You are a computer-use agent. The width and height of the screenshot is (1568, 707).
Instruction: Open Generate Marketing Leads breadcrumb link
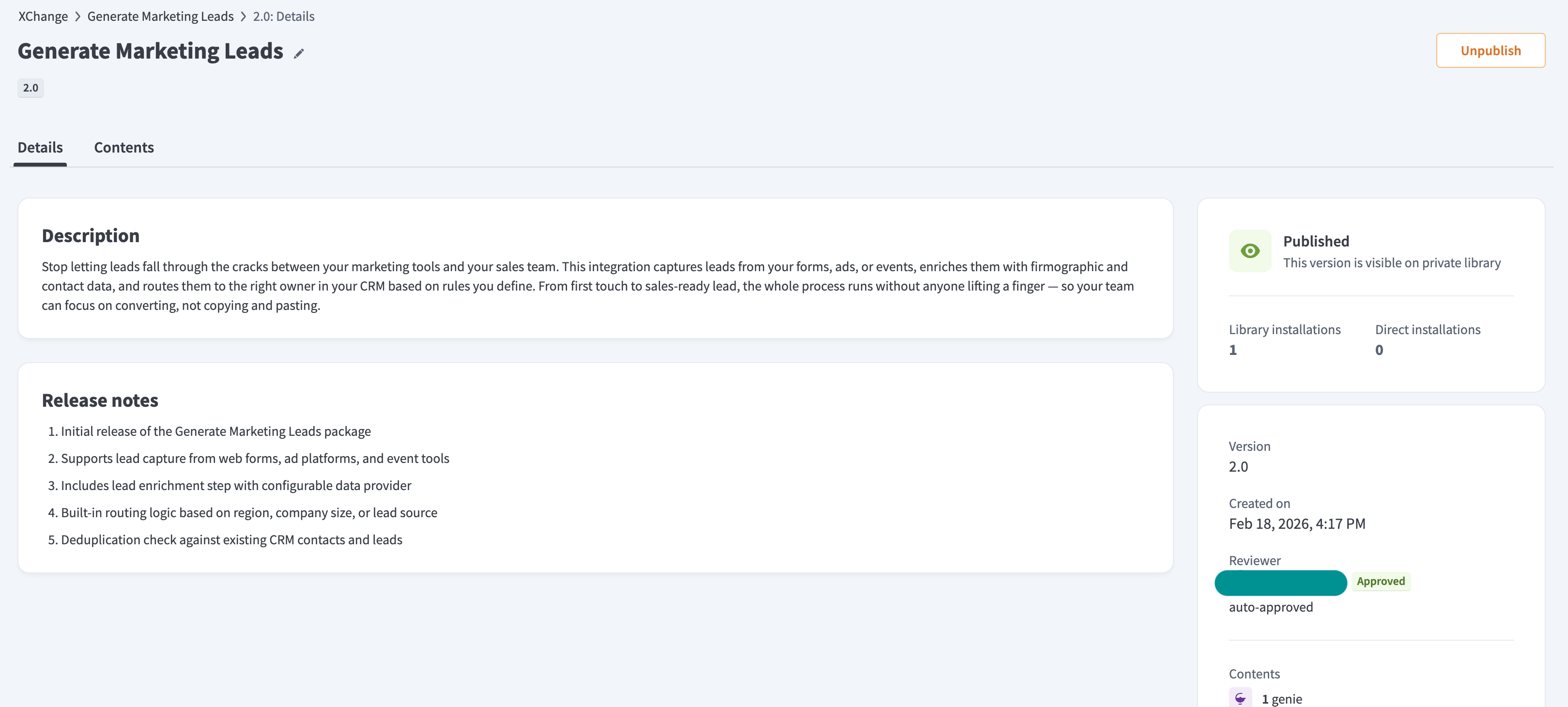[160, 16]
